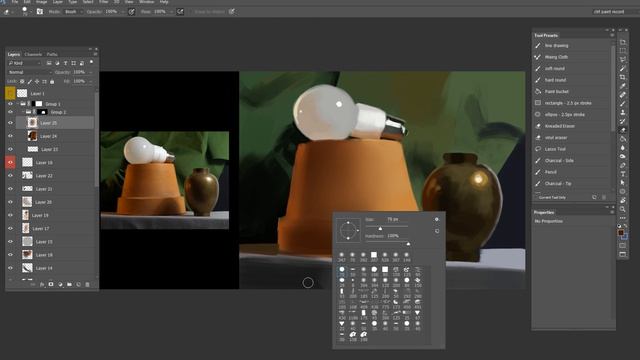Image resolution: width=640 pixels, height=360 pixels.
Task: Click Add layer style fx icon
Action: (x=42, y=284)
